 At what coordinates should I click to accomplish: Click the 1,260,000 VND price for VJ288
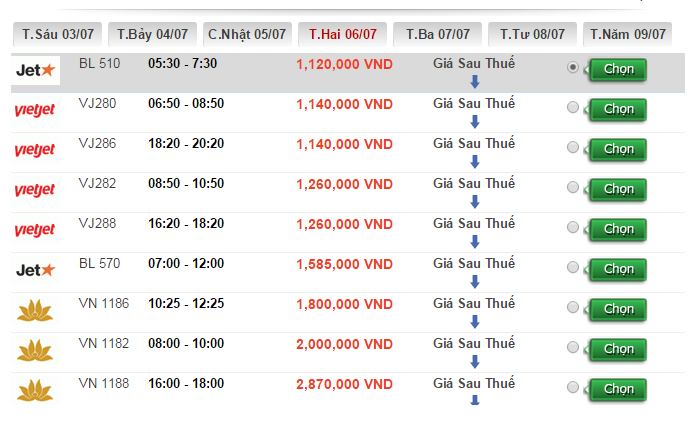(344, 224)
